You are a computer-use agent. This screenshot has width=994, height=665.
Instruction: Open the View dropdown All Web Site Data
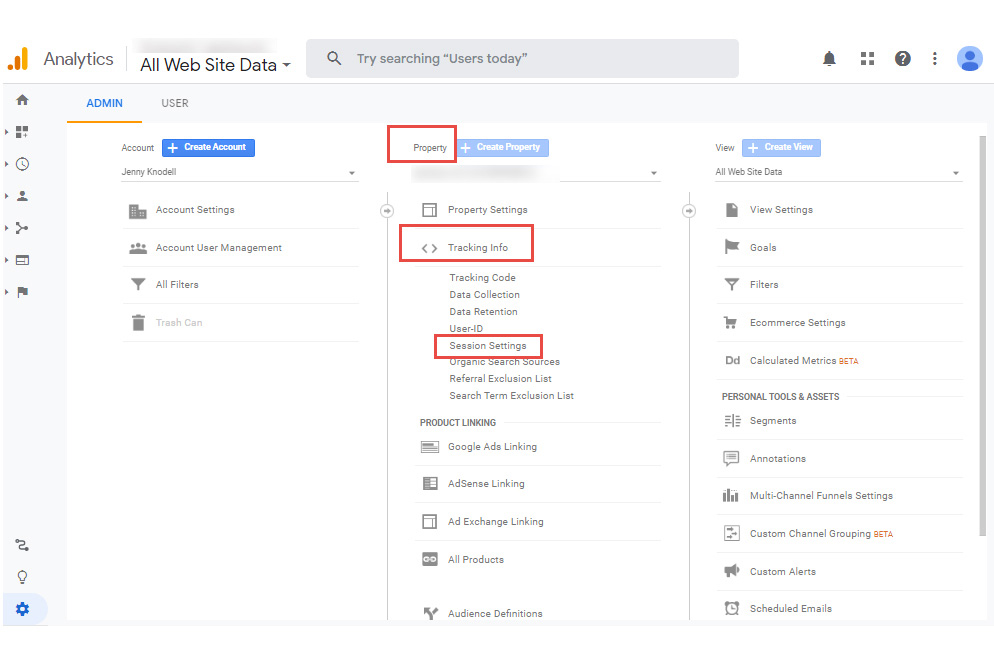pos(838,172)
